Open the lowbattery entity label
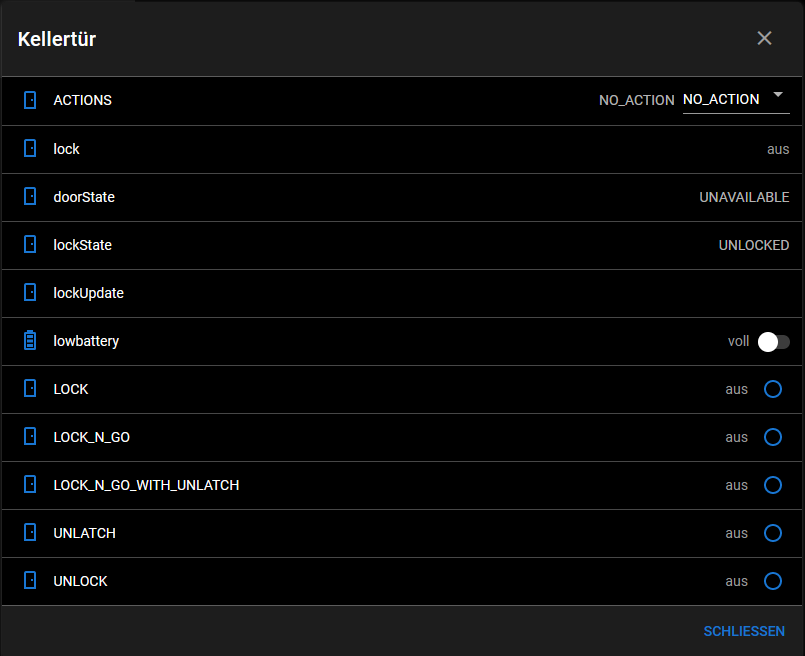This screenshot has height=656, width=805. point(86,341)
